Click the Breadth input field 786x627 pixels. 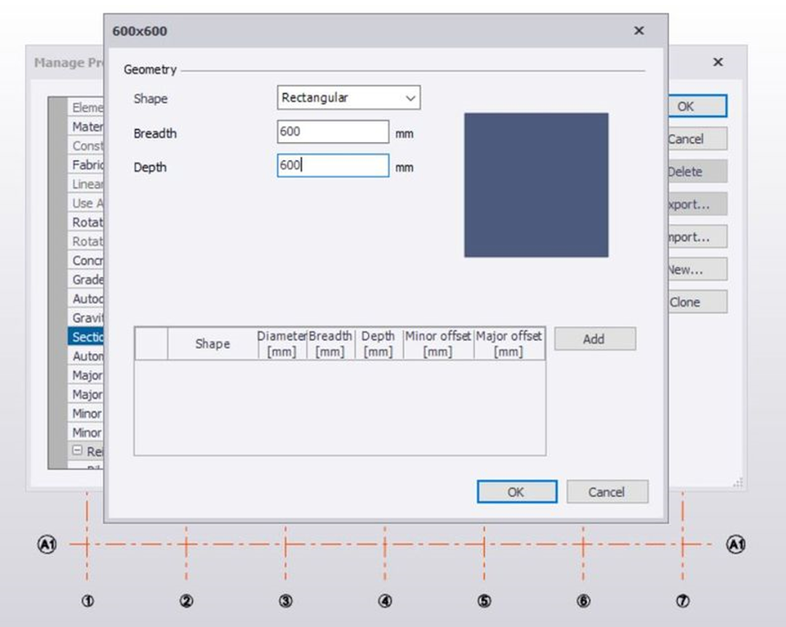333,132
